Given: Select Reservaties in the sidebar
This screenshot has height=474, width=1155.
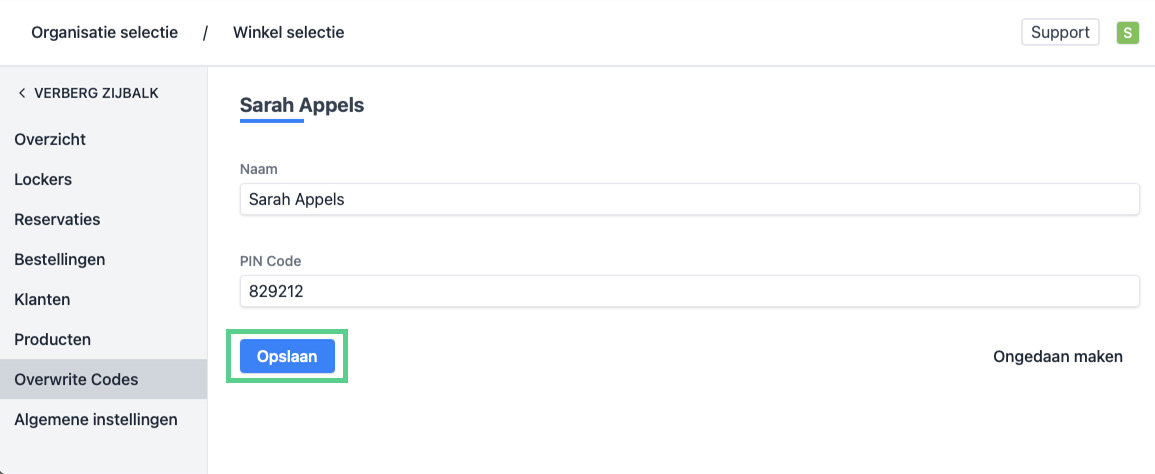Looking at the screenshot, I should [57, 219].
